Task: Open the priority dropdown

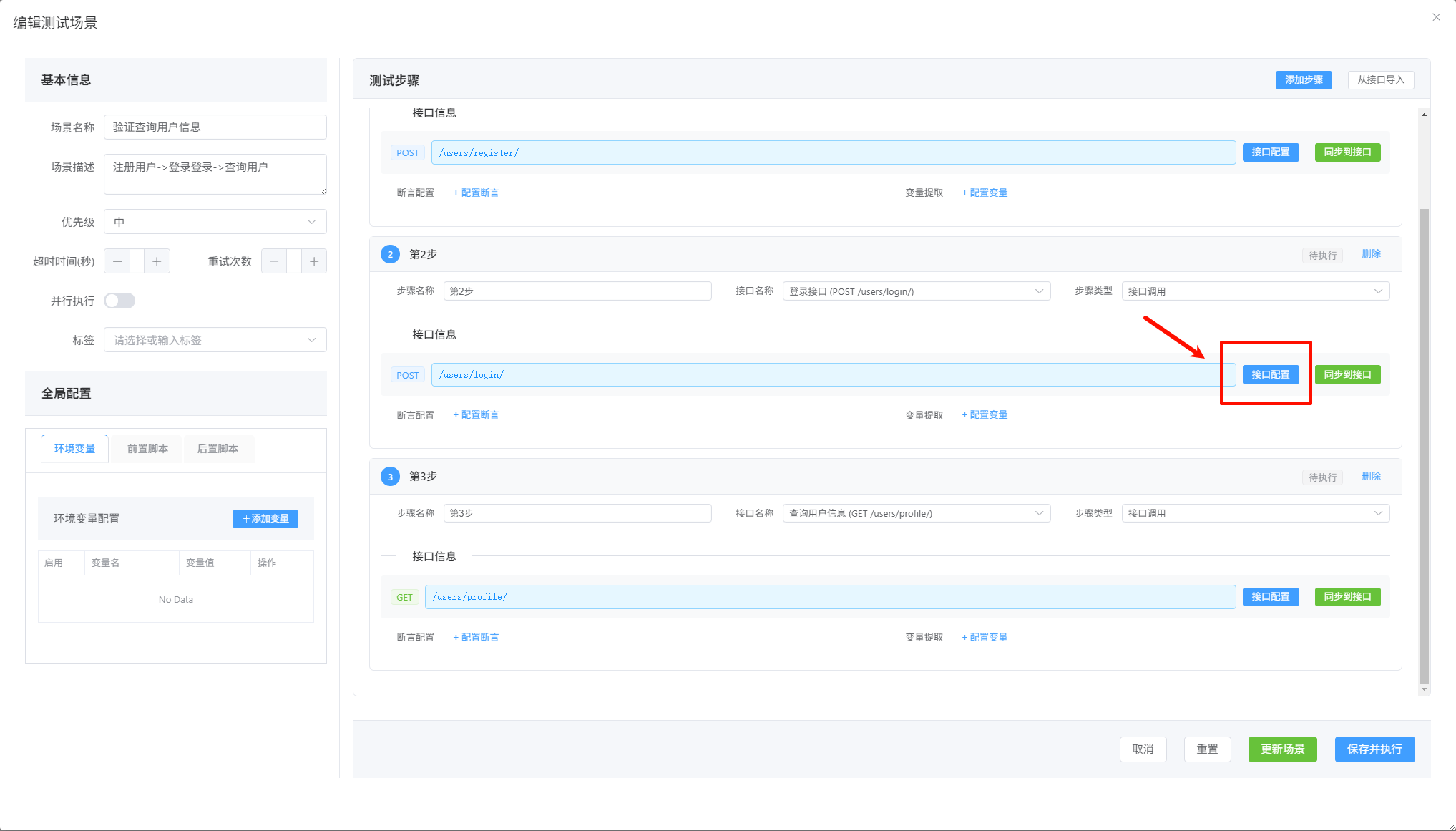Action: (215, 222)
